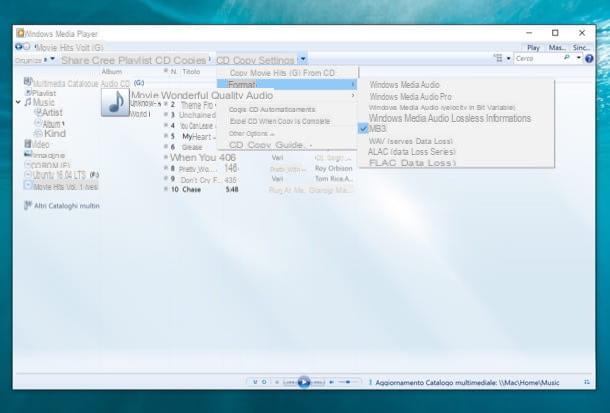Click the view options grid icon
The height and width of the screenshot is (413, 610).
498,58
